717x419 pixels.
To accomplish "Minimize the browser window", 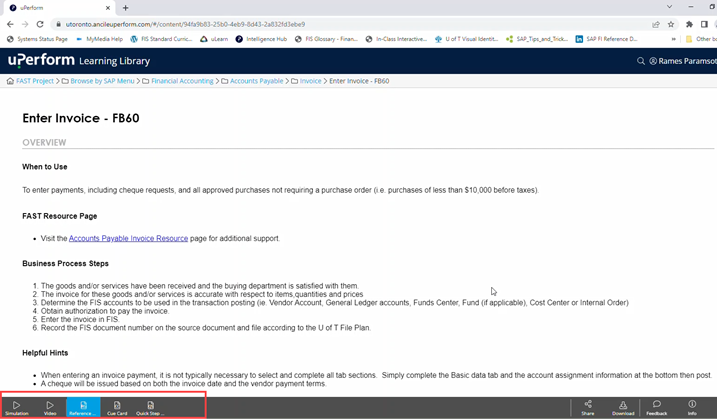I will pos(690,7).
